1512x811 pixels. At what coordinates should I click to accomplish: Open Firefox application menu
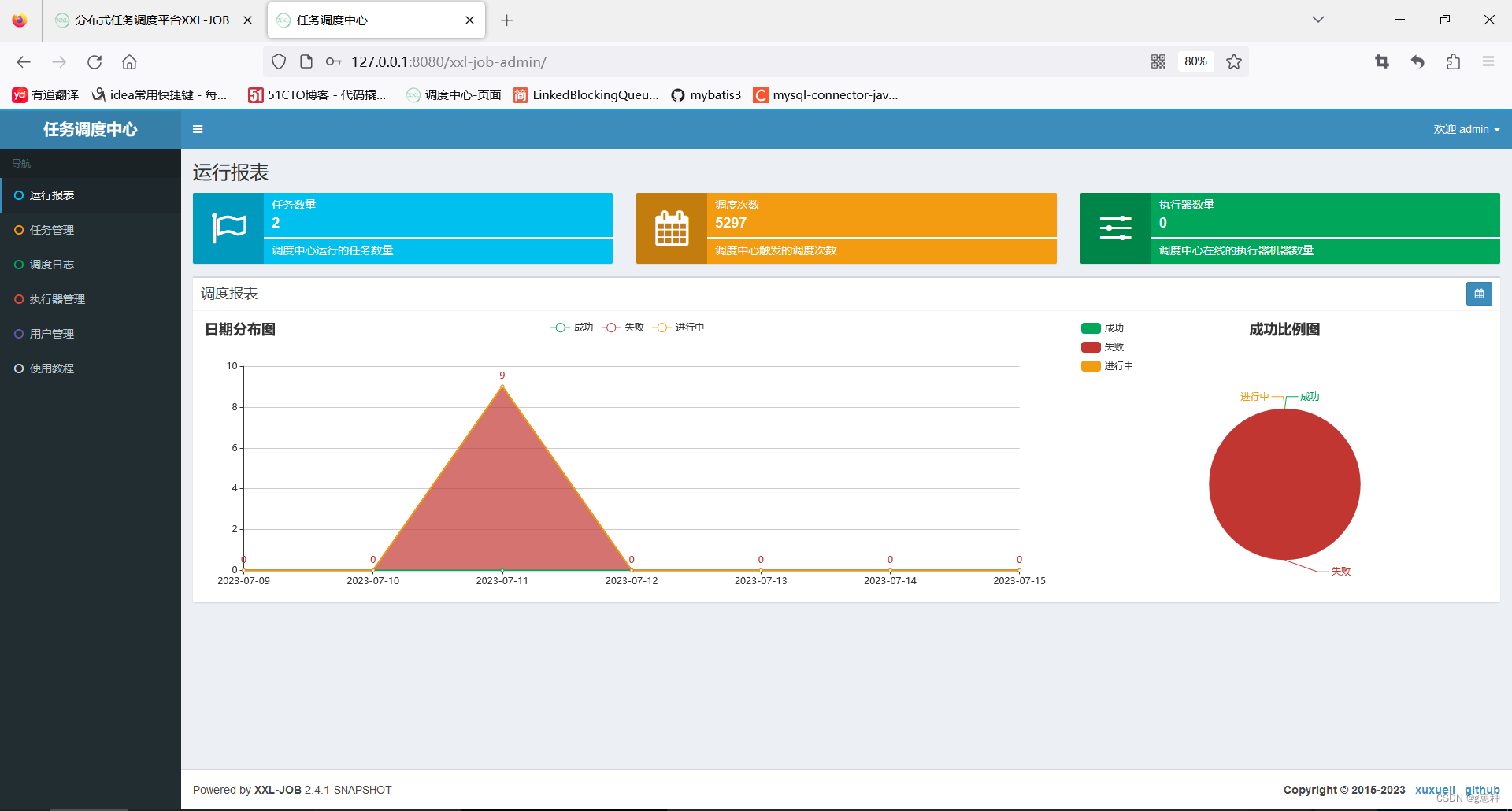1488,61
